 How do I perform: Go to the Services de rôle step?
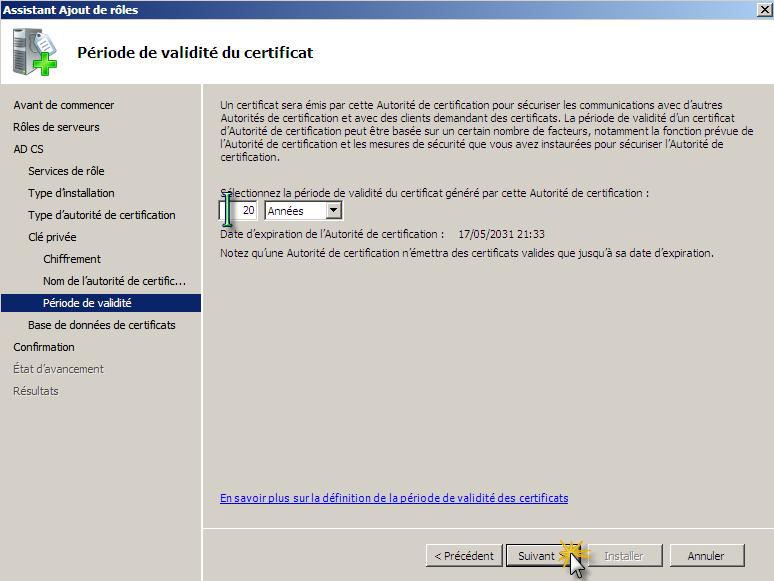tap(66, 171)
